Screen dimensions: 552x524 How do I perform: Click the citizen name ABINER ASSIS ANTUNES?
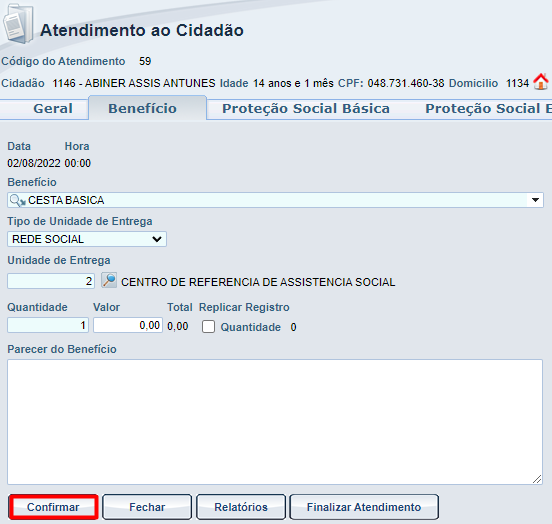tap(150, 83)
